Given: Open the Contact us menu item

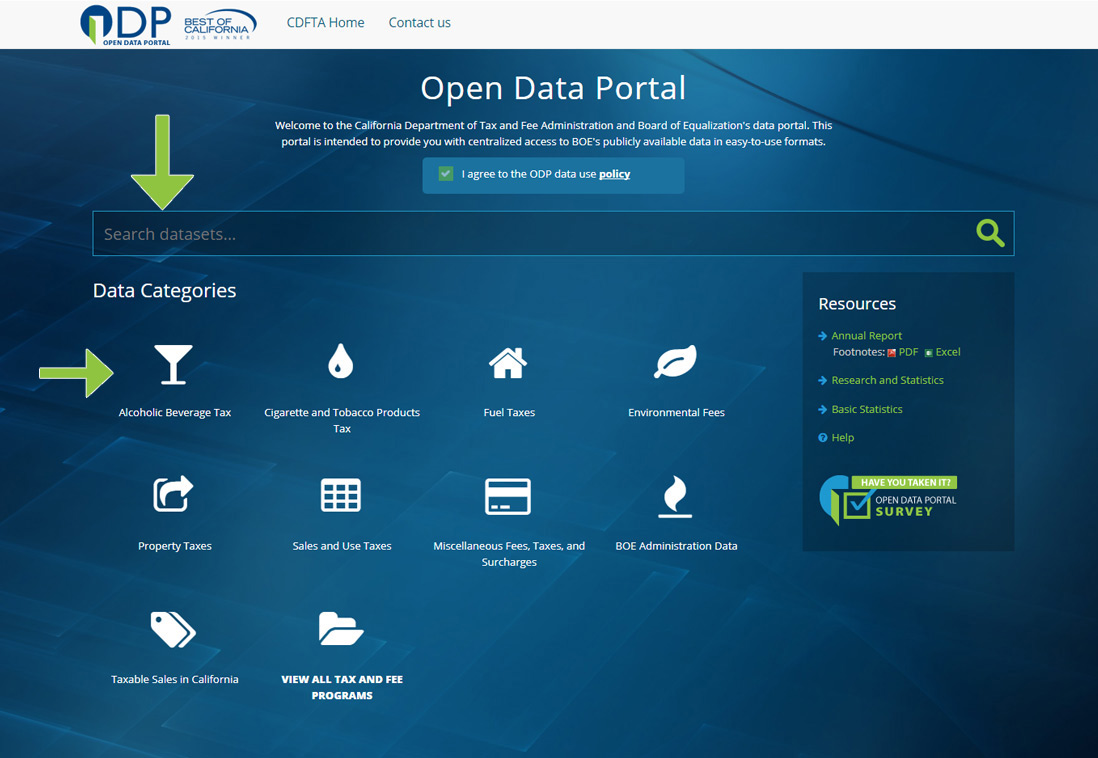Looking at the screenshot, I should pyautogui.click(x=419, y=22).
